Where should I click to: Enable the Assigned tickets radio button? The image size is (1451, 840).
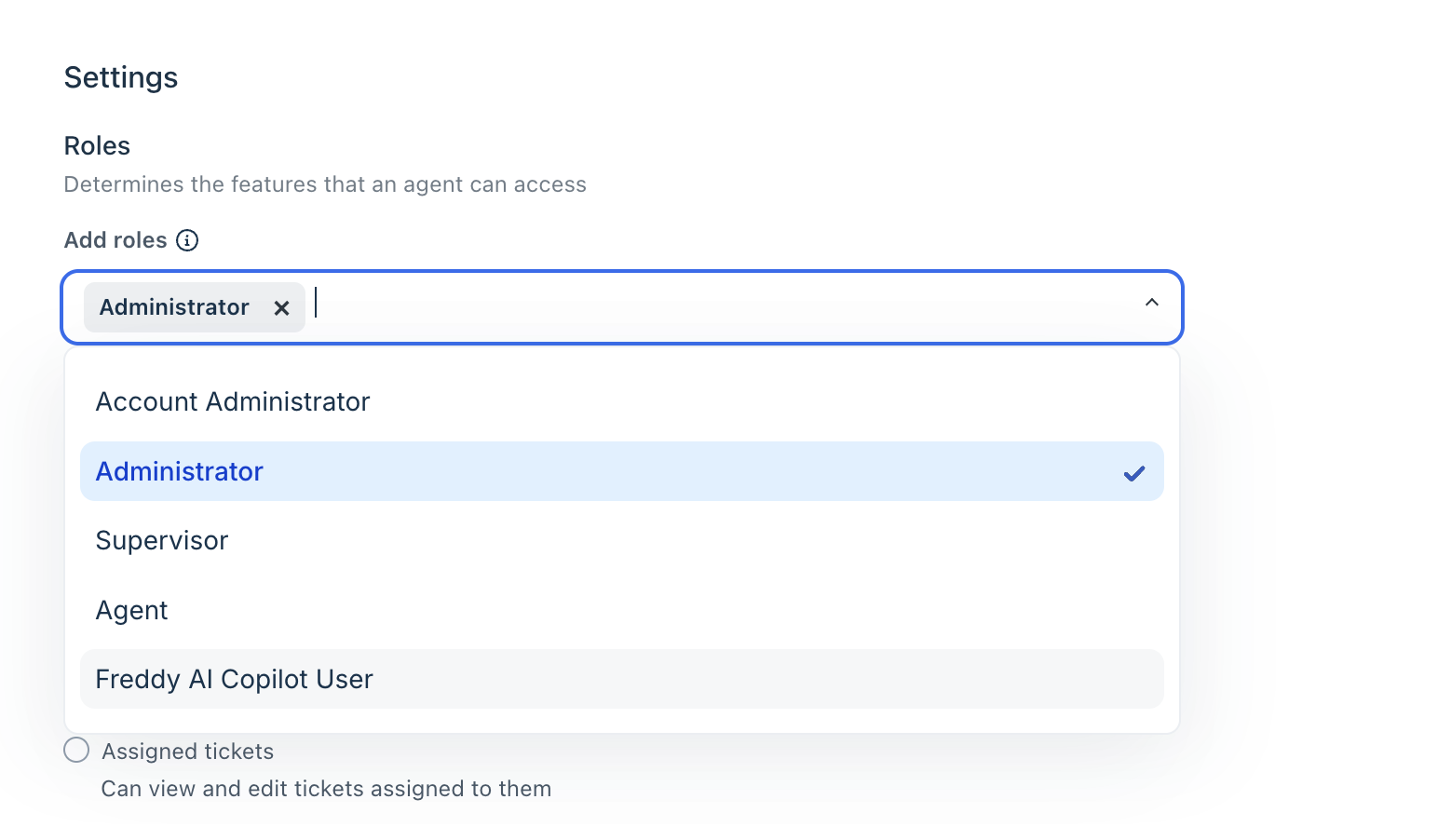tap(76, 751)
